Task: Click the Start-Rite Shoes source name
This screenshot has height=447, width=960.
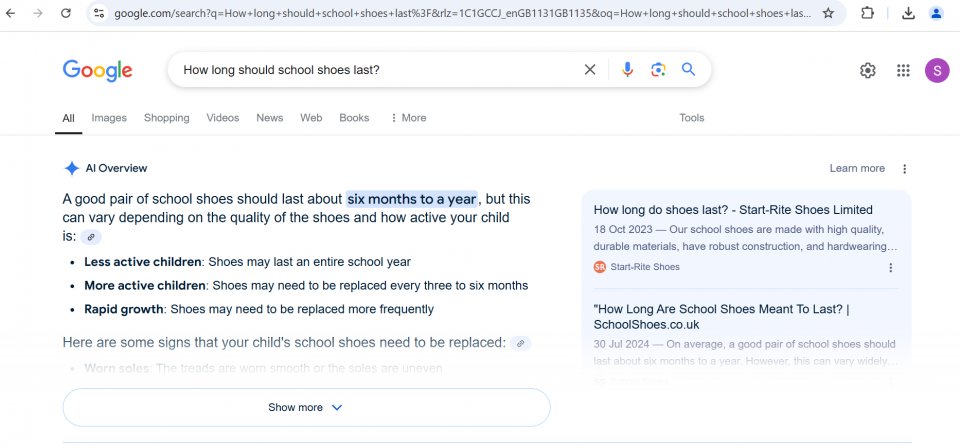Action: [645, 267]
